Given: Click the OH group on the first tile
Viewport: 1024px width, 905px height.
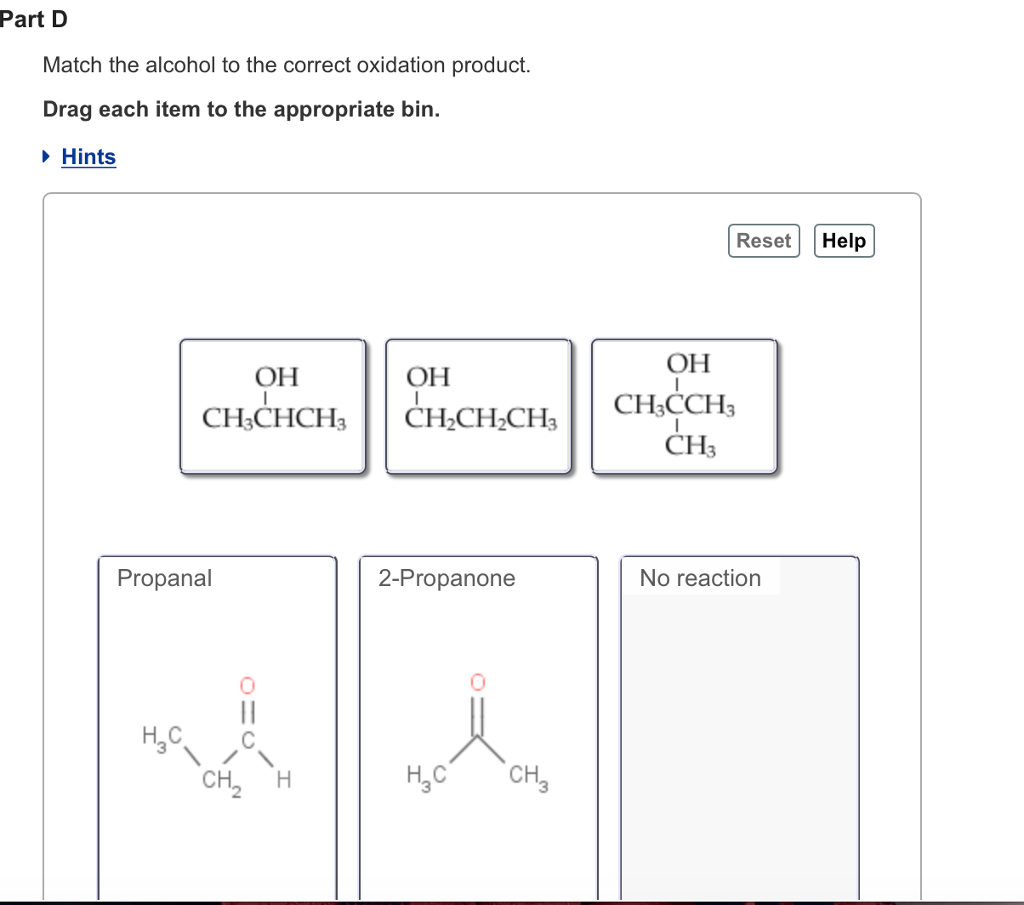Looking at the screenshot, I should click(x=278, y=377).
